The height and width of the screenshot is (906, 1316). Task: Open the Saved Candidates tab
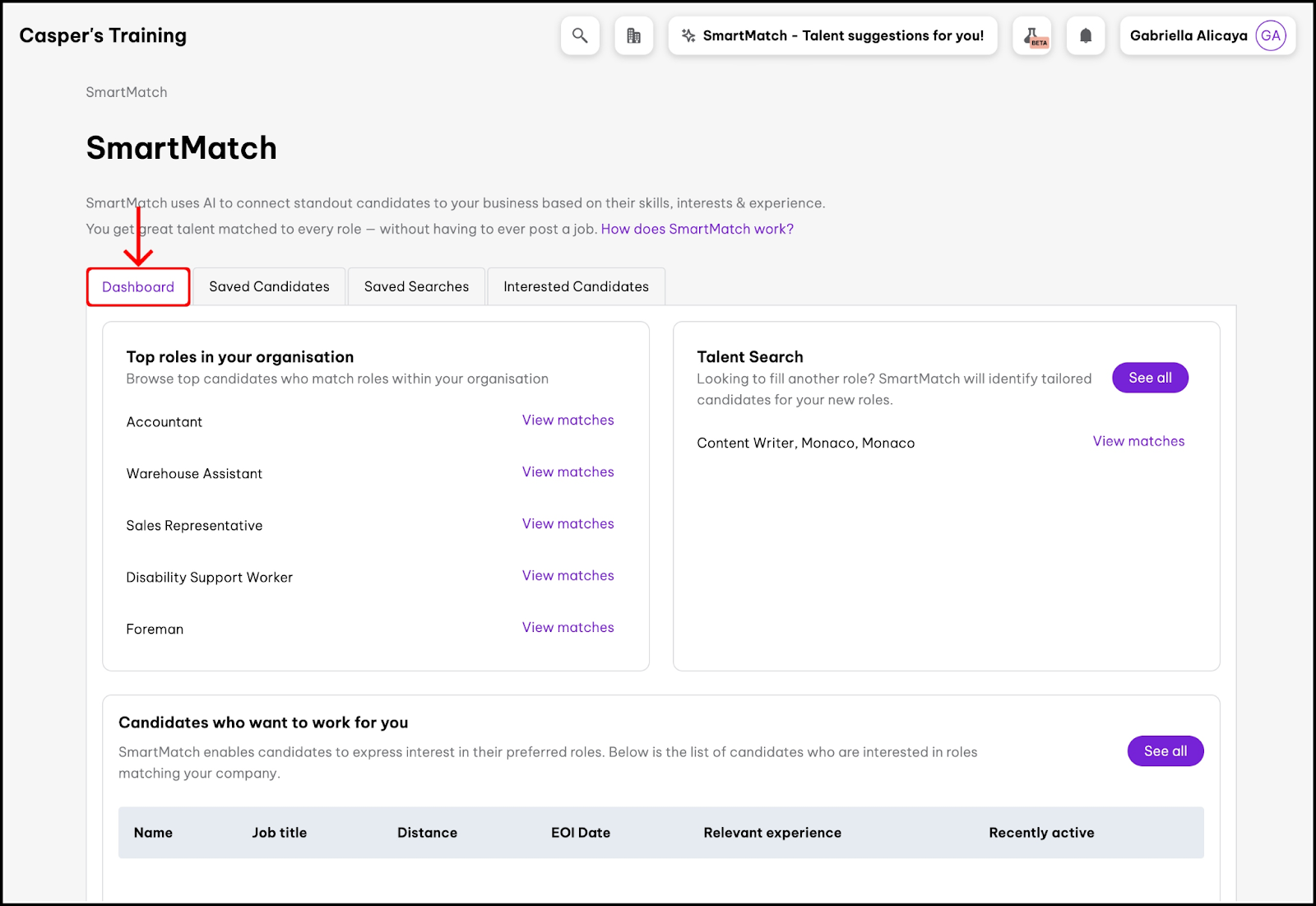[x=269, y=286]
